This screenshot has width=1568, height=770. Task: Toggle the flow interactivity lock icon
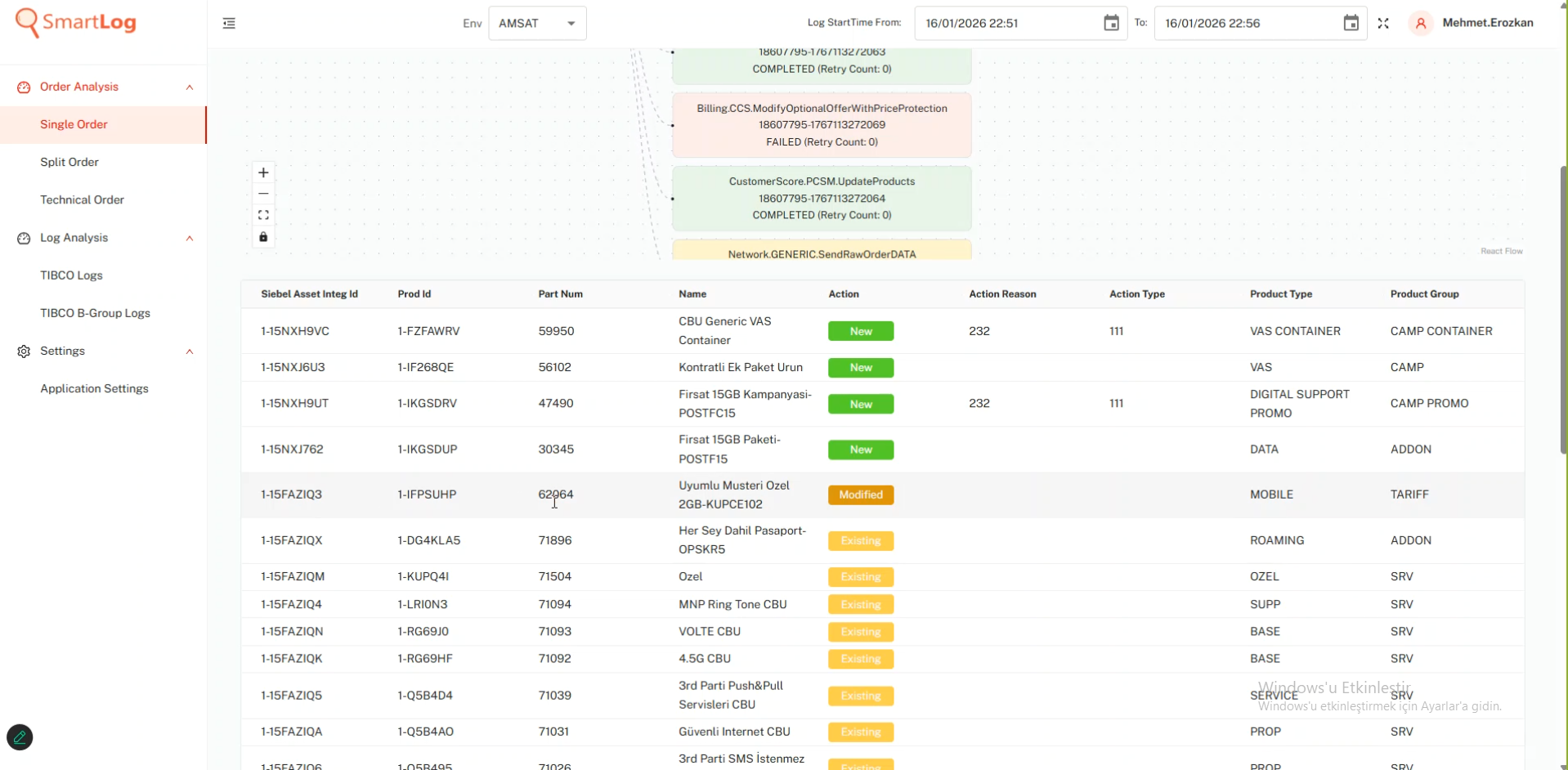pyautogui.click(x=263, y=237)
